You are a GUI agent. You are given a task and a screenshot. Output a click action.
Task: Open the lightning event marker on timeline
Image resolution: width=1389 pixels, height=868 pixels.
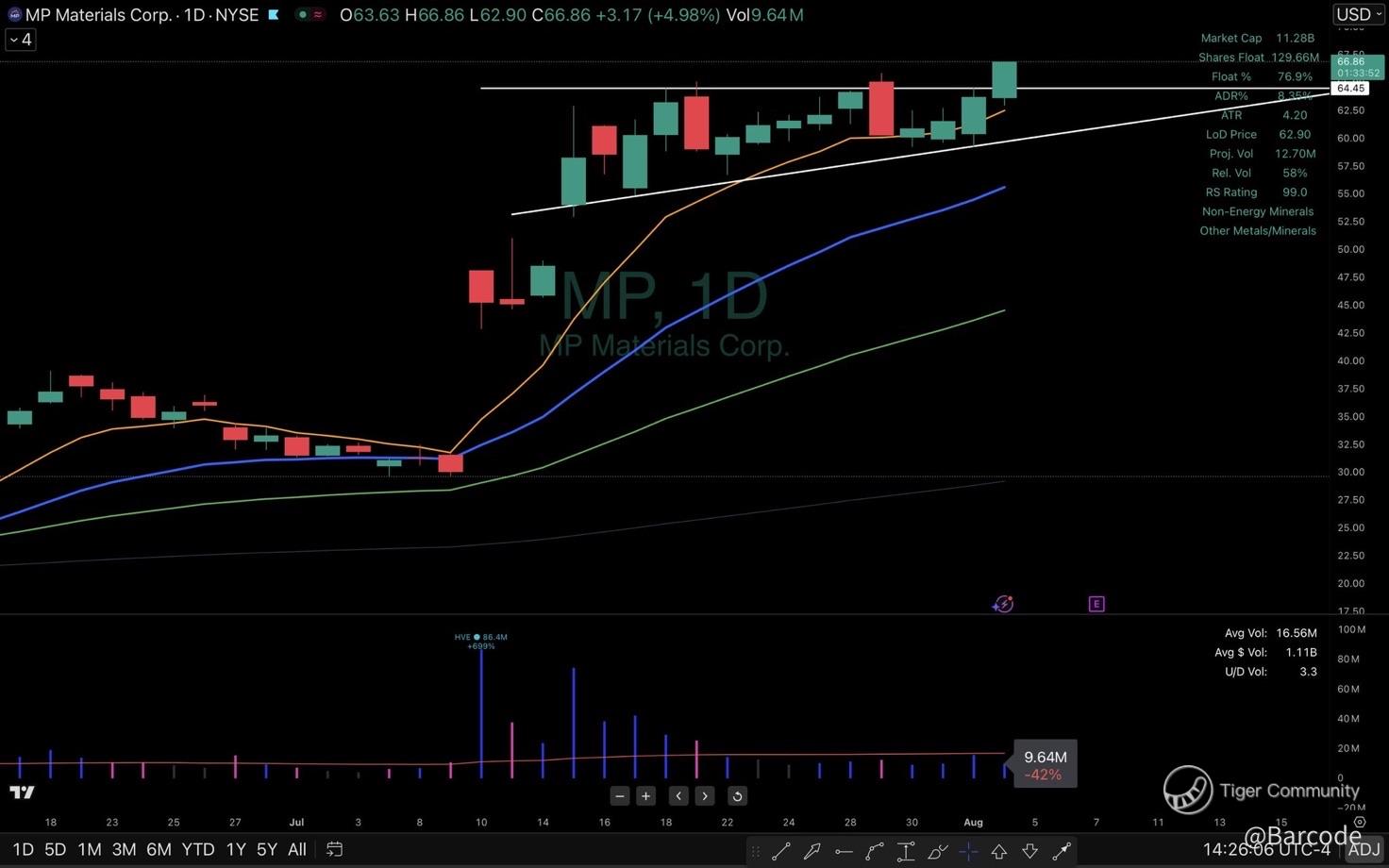point(1003,604)
